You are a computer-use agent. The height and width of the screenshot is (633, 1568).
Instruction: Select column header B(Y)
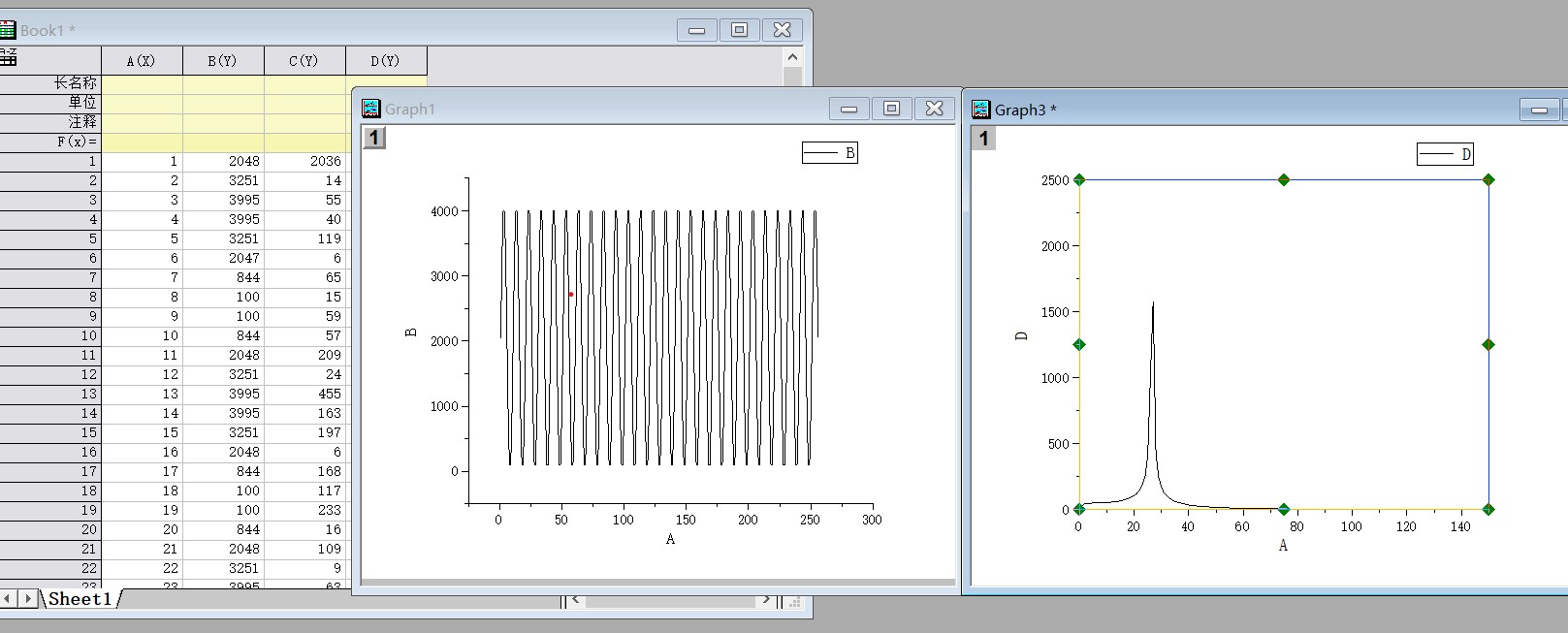[223, 61]
